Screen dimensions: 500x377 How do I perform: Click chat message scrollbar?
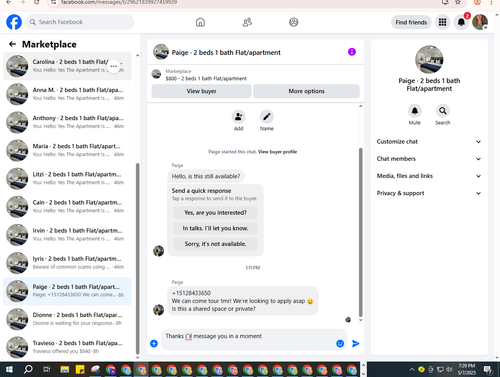pyautogui.click(x=360, y=232)
